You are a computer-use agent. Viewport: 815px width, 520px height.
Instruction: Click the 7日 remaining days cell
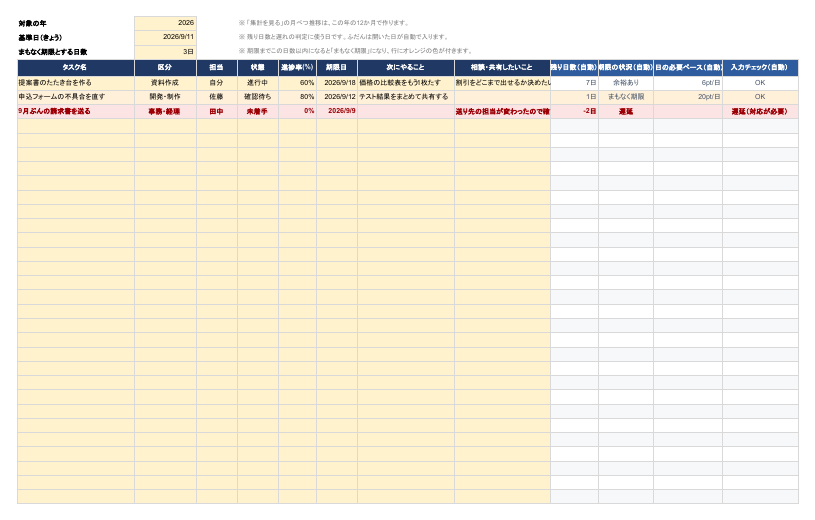[x=574, y=83]
